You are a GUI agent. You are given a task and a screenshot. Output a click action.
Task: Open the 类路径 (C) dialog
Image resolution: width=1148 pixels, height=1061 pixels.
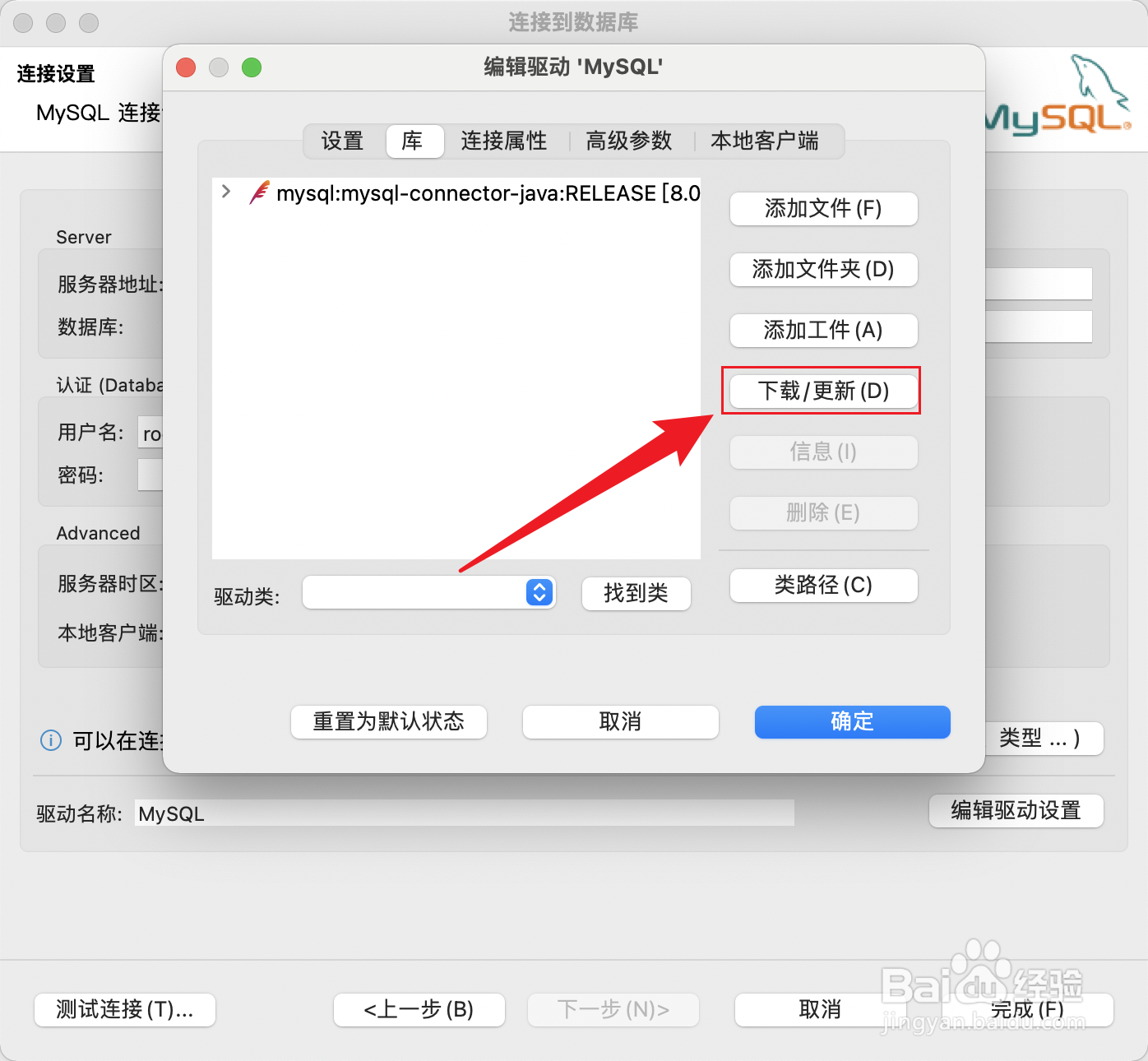click(823, 586)
